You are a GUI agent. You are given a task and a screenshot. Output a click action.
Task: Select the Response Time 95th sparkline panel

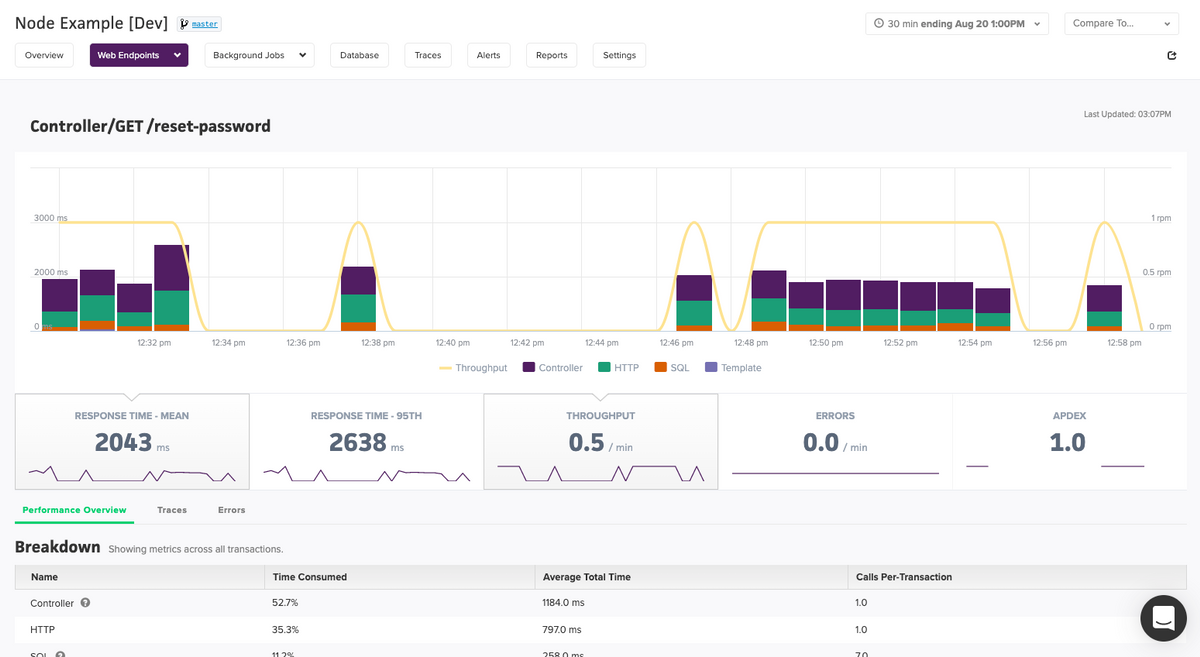366,441
